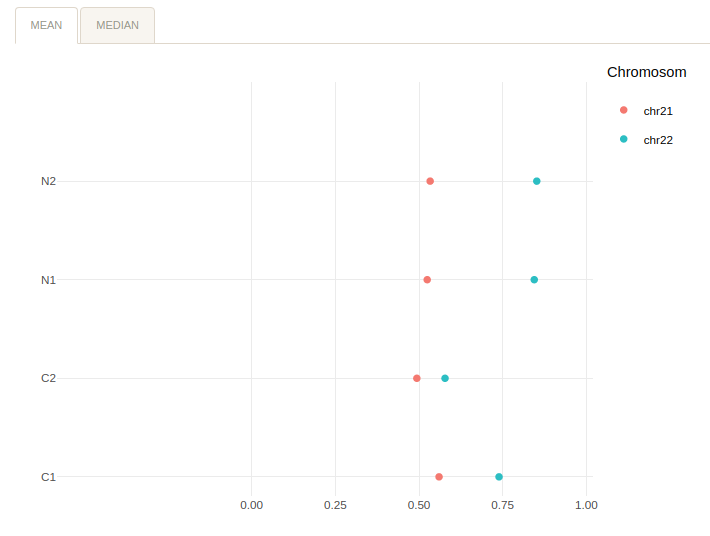Select the chr22 point on row C2
Viewport: 710px width, 536px height.
445,378
